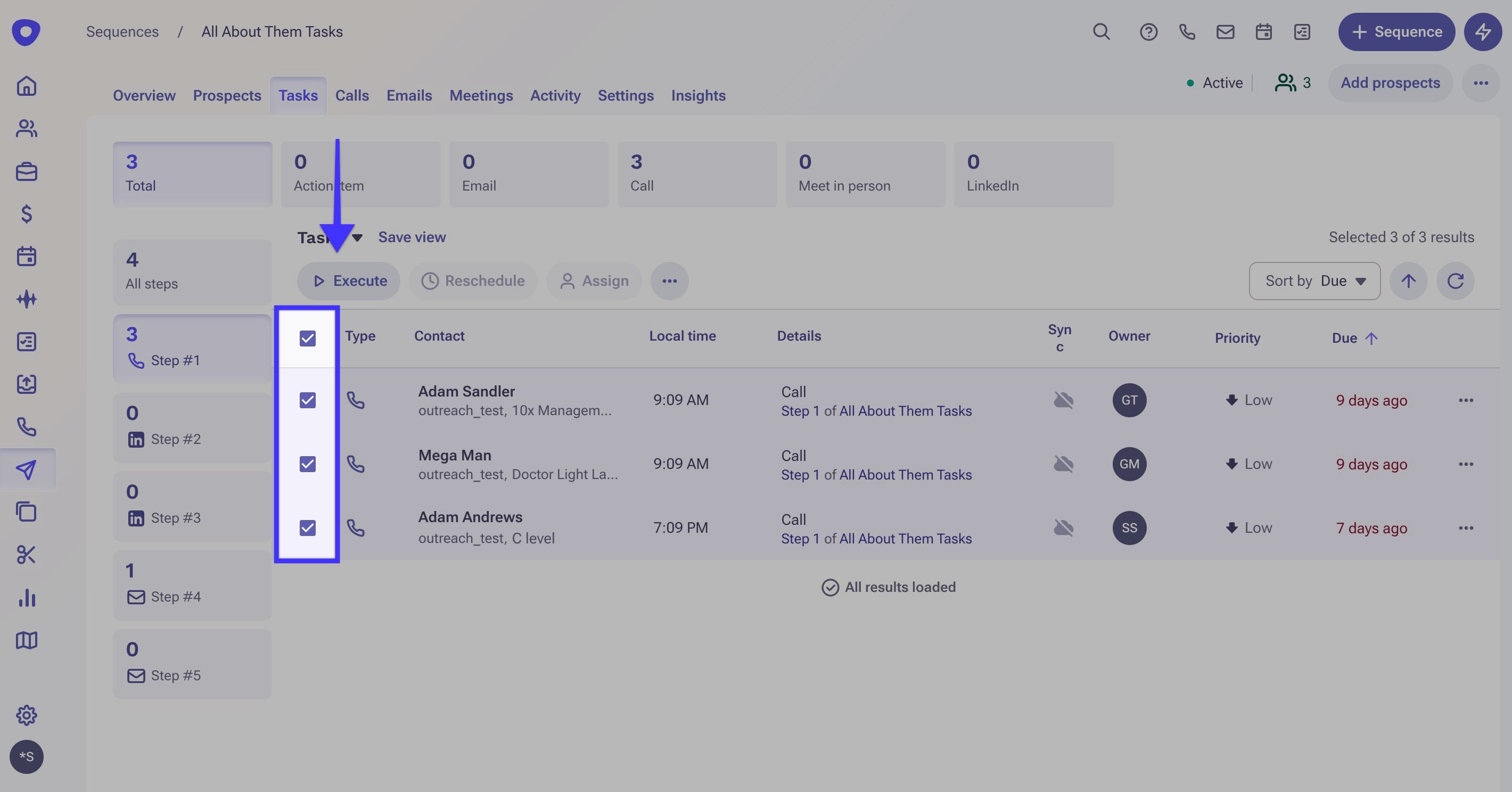Open the Sequences paper plane sidebar icon
1512x792 pixels.
click(27, 469)
